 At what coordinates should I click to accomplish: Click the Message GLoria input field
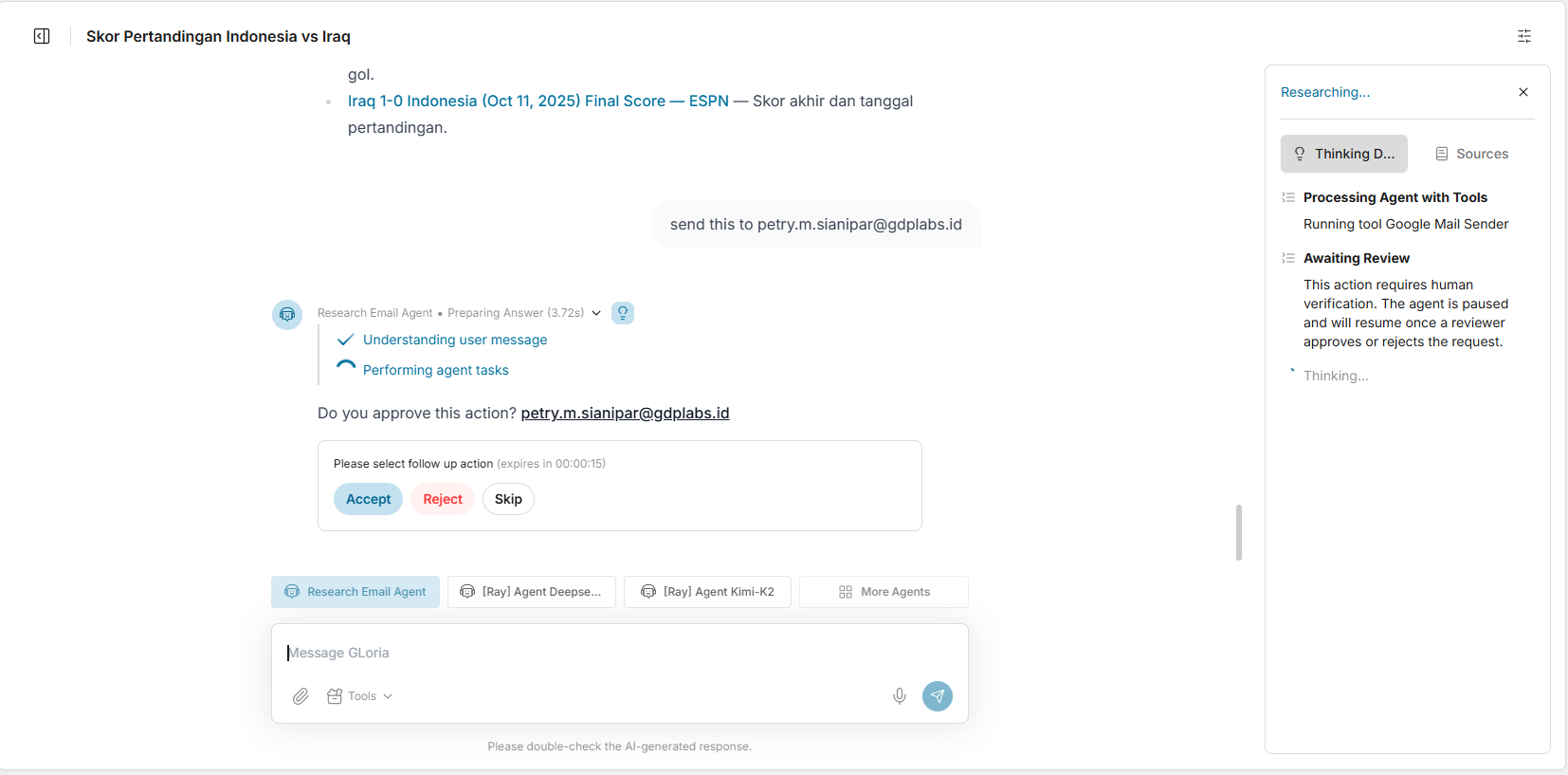tap(618, 653)
